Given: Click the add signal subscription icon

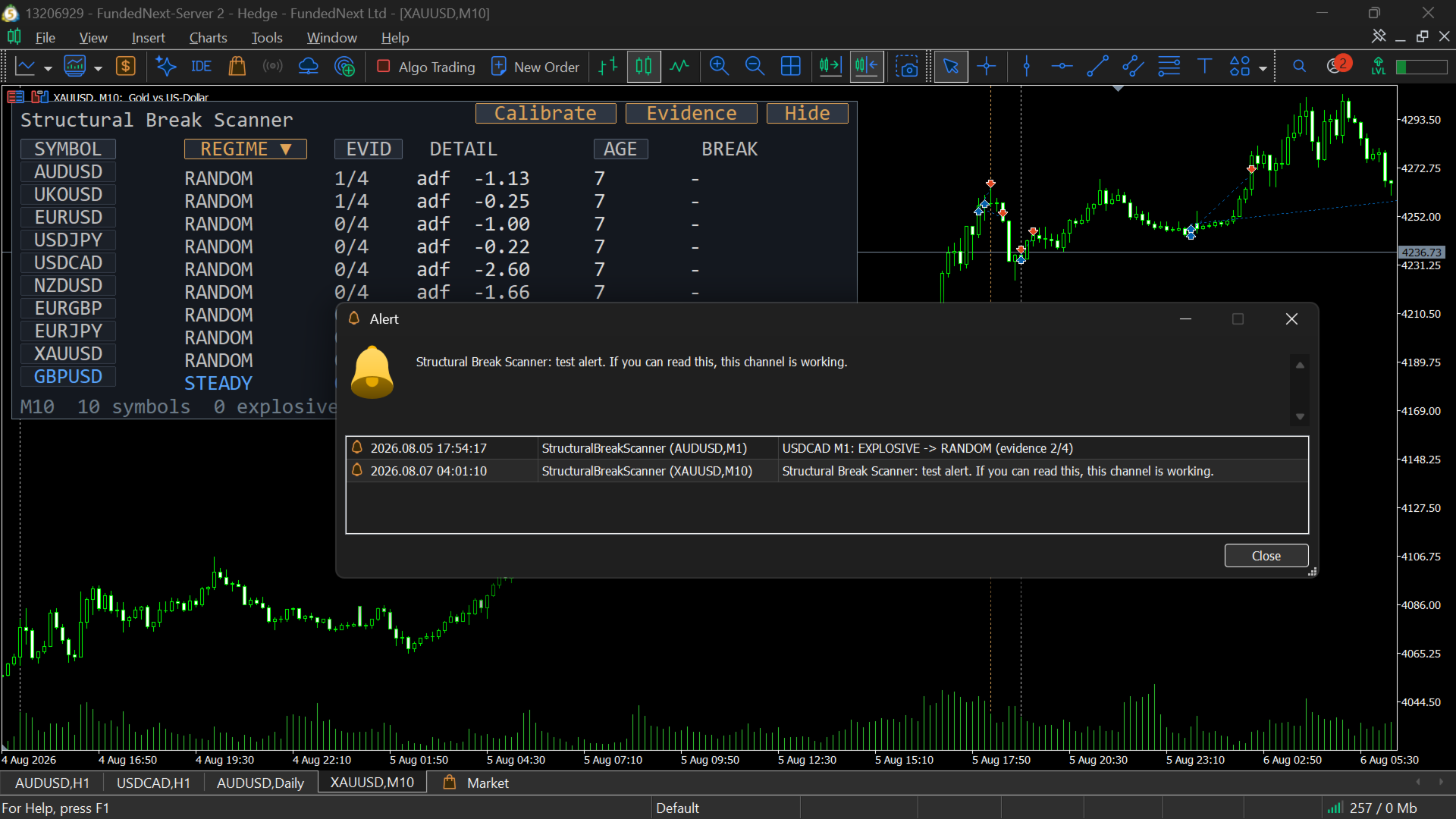Looking at the screenshot, I should pos(344,67).
